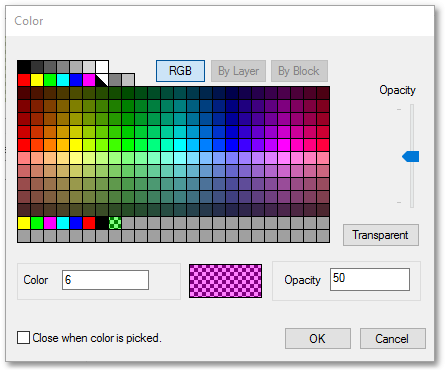Select the RGB color mode button

point(180,71)
